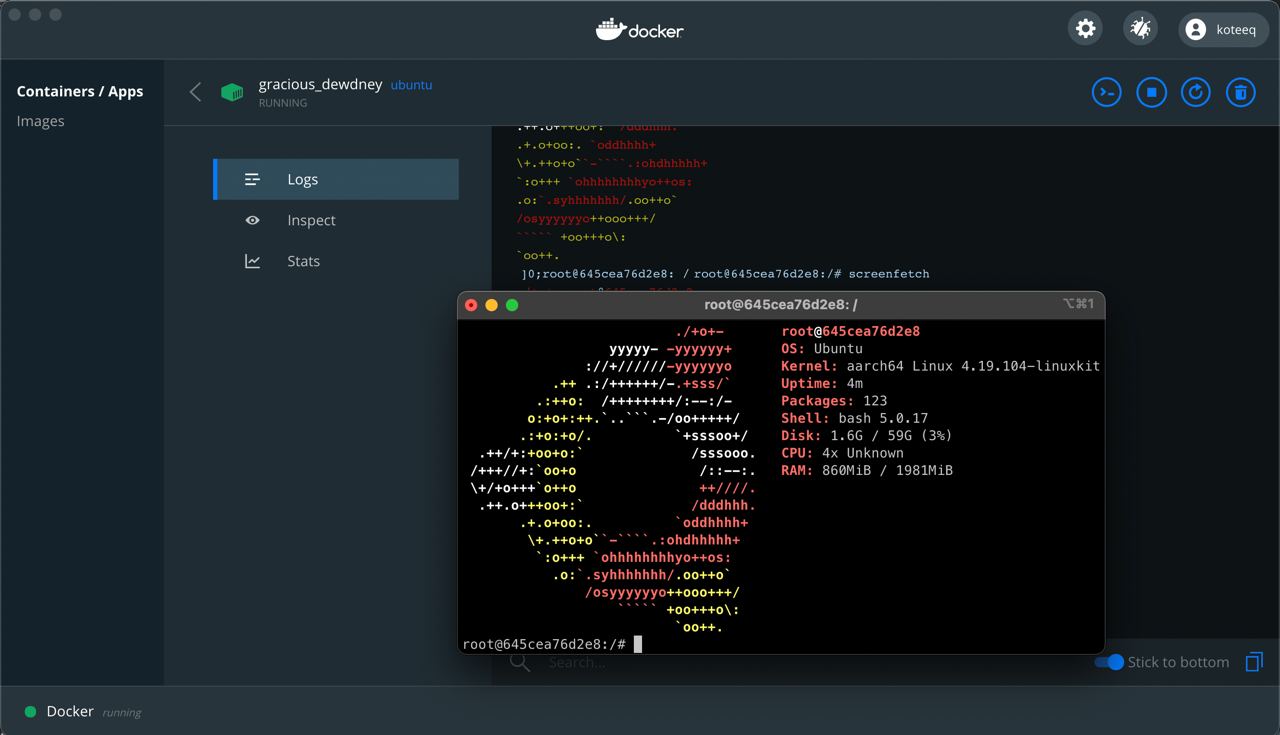1280x735 pixels.
Task: Toggle Stick to bottom switch
Action: (x=1109, y=662)
